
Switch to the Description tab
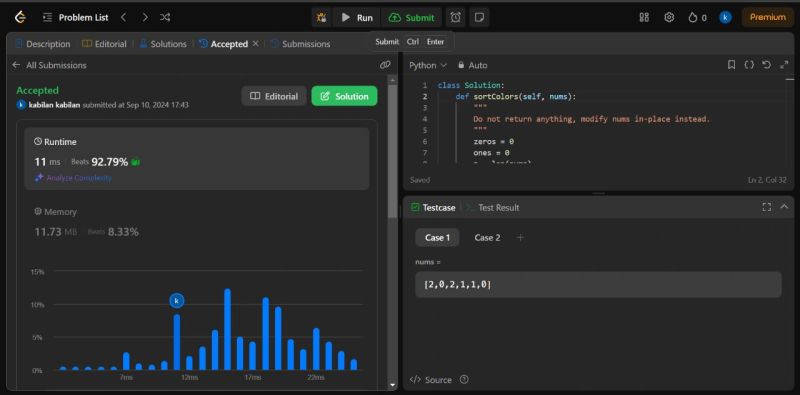(x=43, y=44)
